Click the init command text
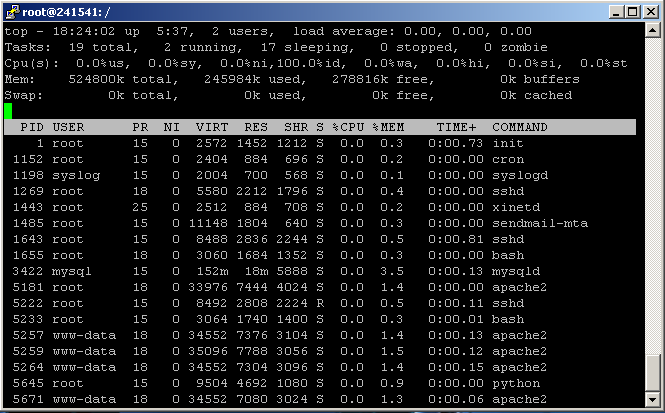This screenshot has height=413, width=665. (x=508, y=143)
